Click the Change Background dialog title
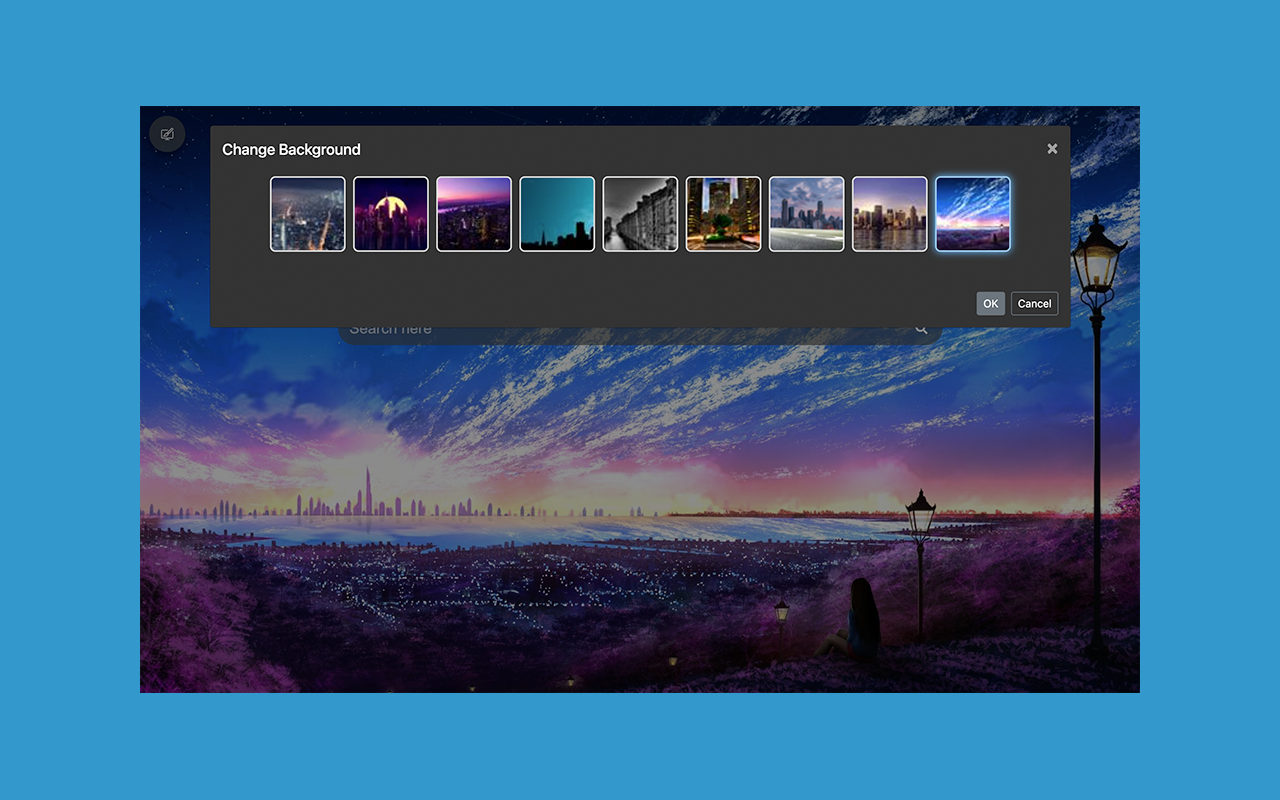This screenshot has height=800, width=1280. tap(290, 149)
